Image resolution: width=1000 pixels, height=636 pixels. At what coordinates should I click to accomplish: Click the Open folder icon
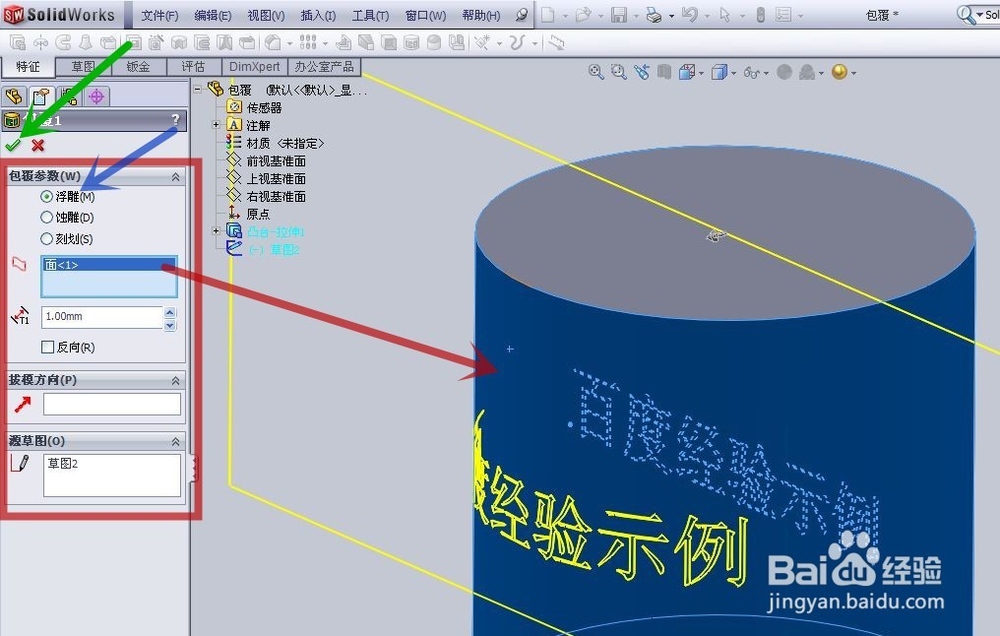pos(583,15)
